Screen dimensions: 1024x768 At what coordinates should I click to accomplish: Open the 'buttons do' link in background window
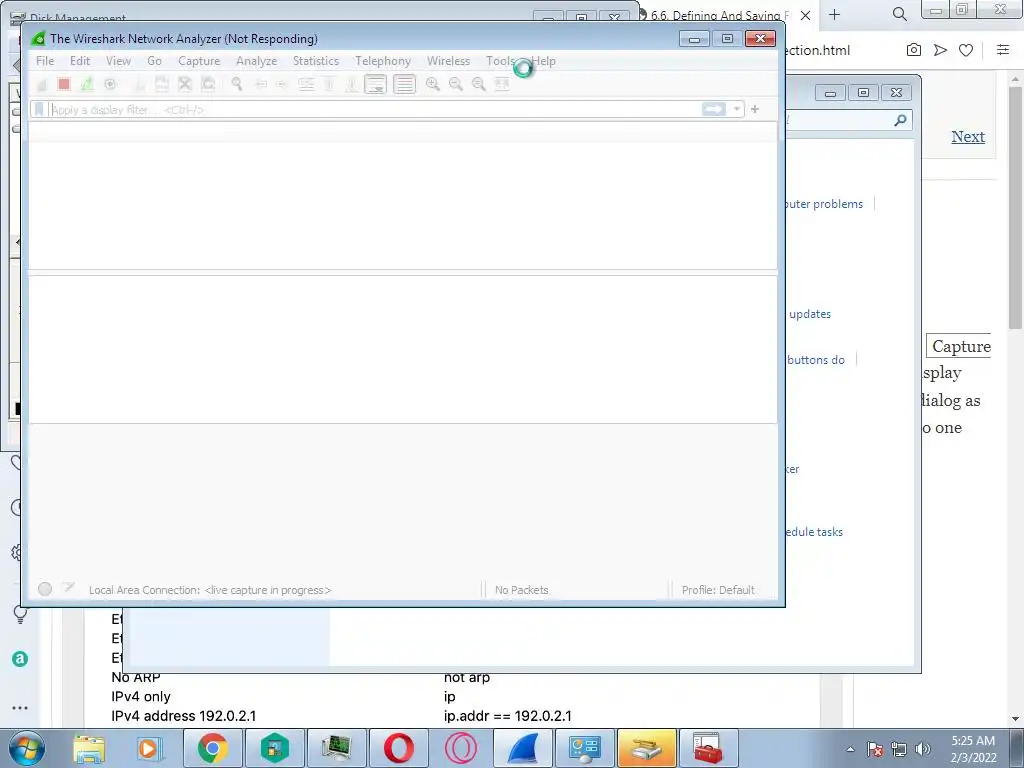pos(815,360)
